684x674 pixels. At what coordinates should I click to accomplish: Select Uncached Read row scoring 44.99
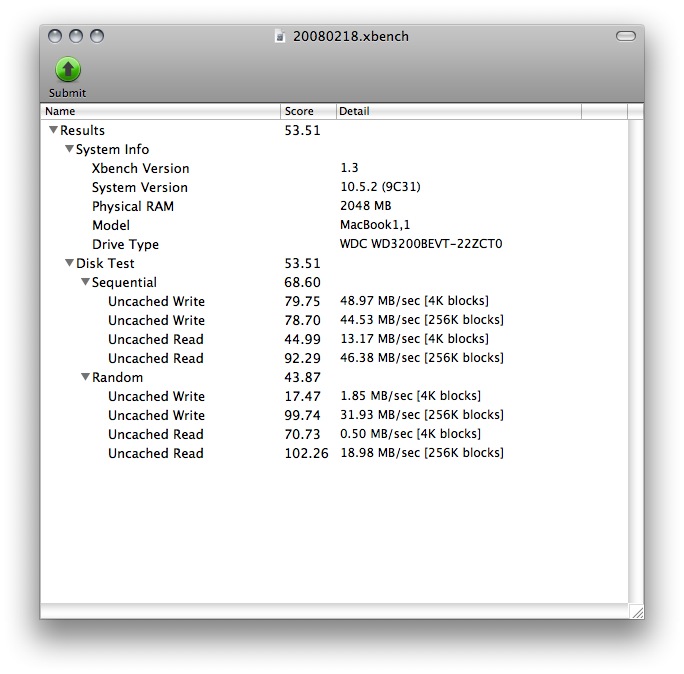[334, 339]
